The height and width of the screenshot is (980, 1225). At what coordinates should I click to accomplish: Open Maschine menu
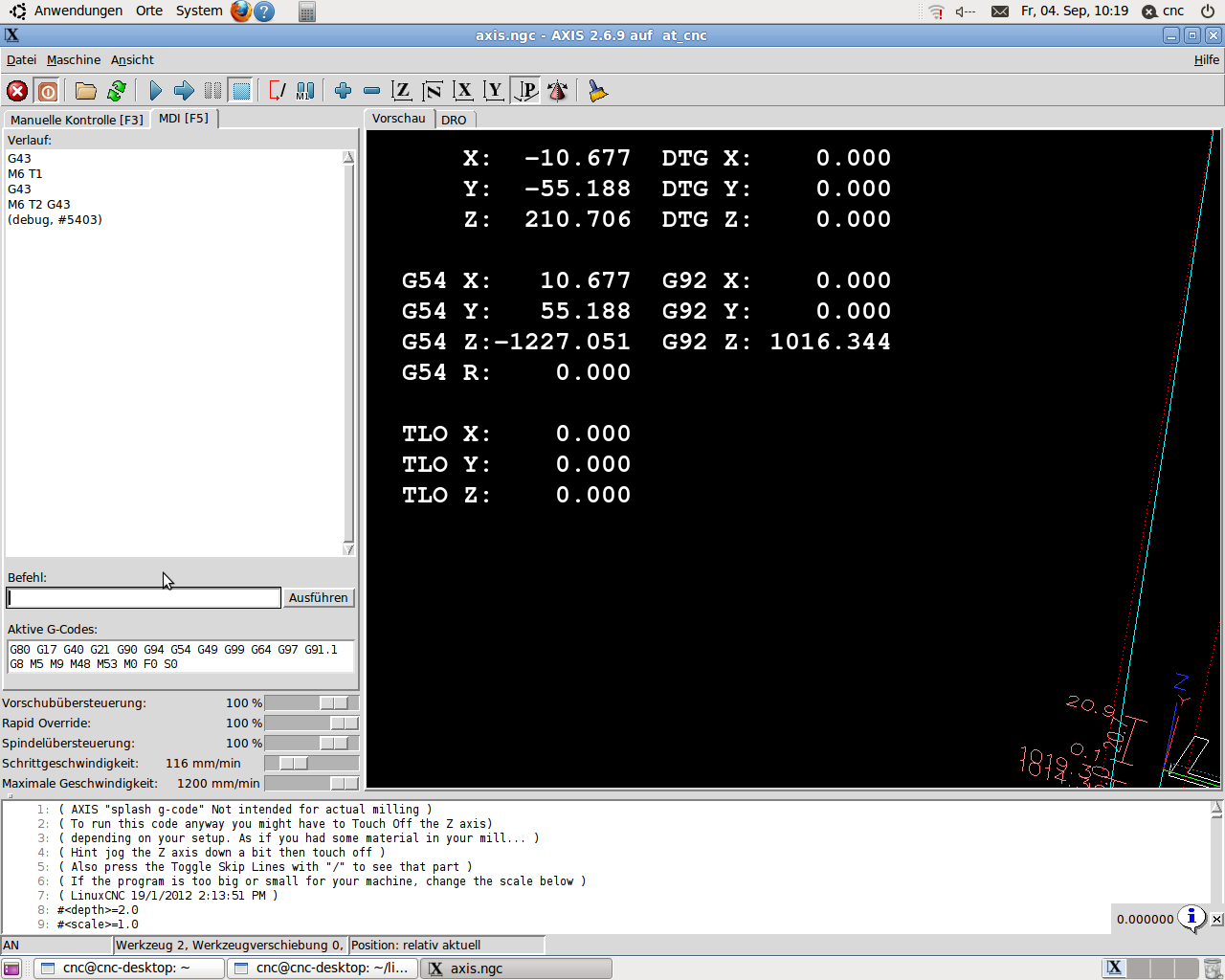74,59
